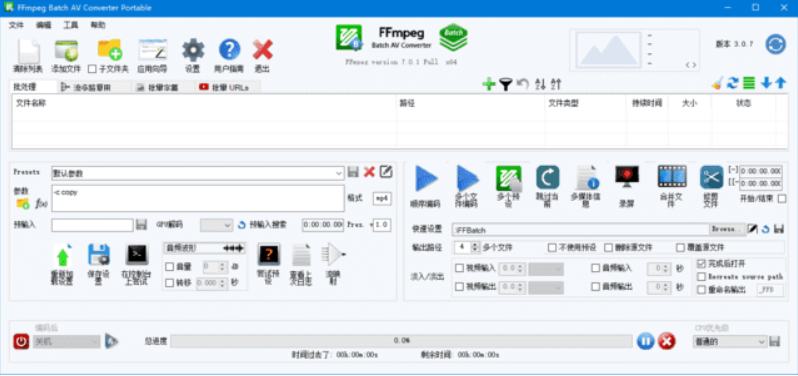Click the yellow folder with plus icon

(x=109, y=50)
